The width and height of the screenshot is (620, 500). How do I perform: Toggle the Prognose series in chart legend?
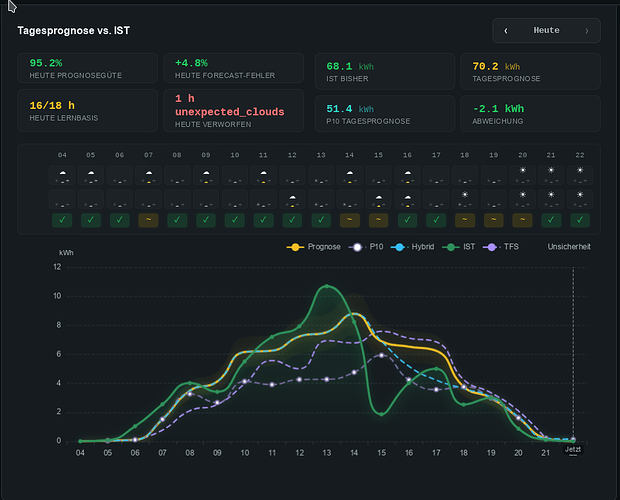click(314, 247)
